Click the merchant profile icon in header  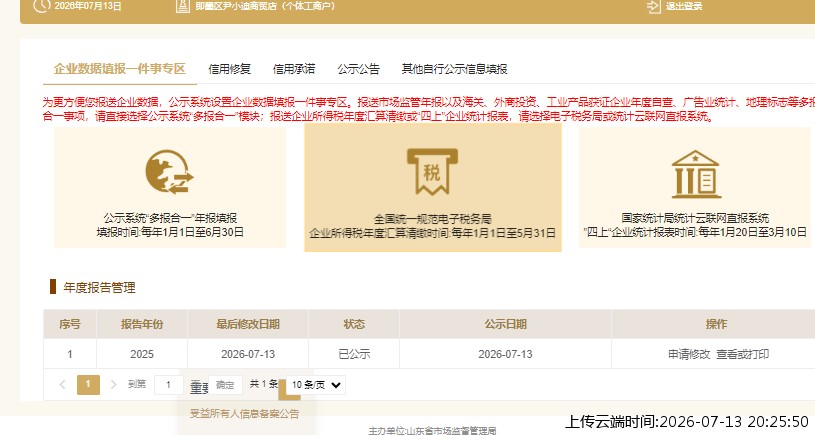point(182,6)
